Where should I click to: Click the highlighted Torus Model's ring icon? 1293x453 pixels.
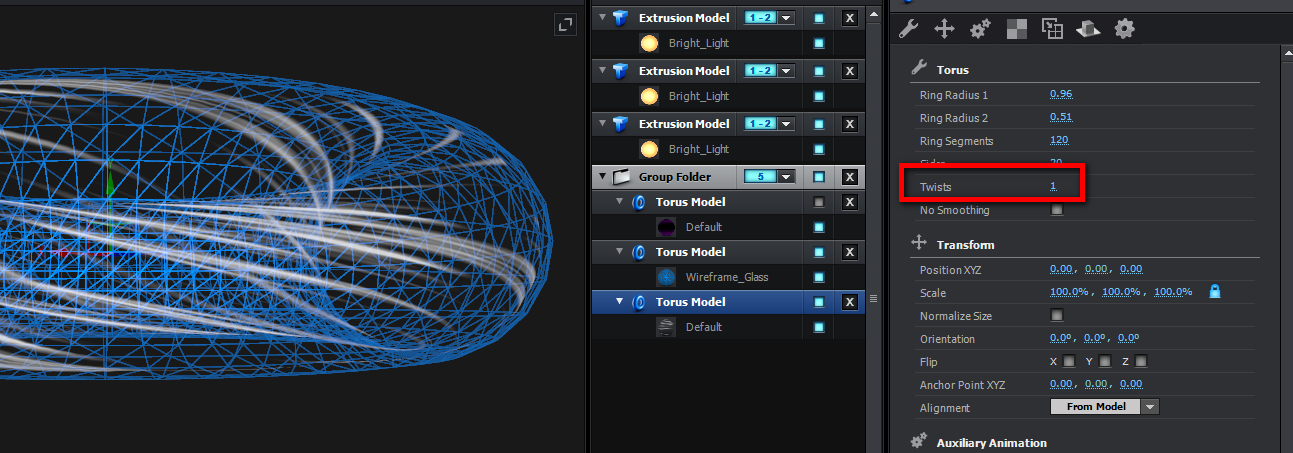(640, 302)
